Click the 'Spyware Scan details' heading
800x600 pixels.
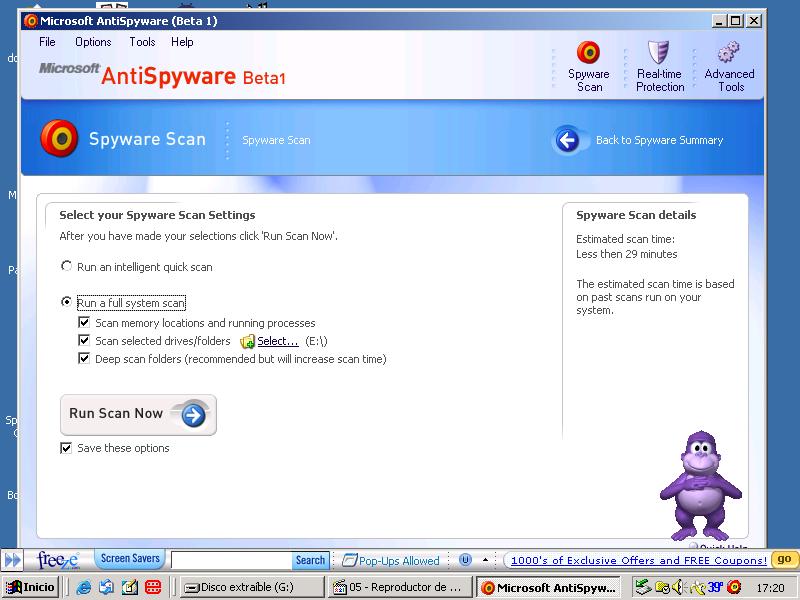(x=636, y=215)
